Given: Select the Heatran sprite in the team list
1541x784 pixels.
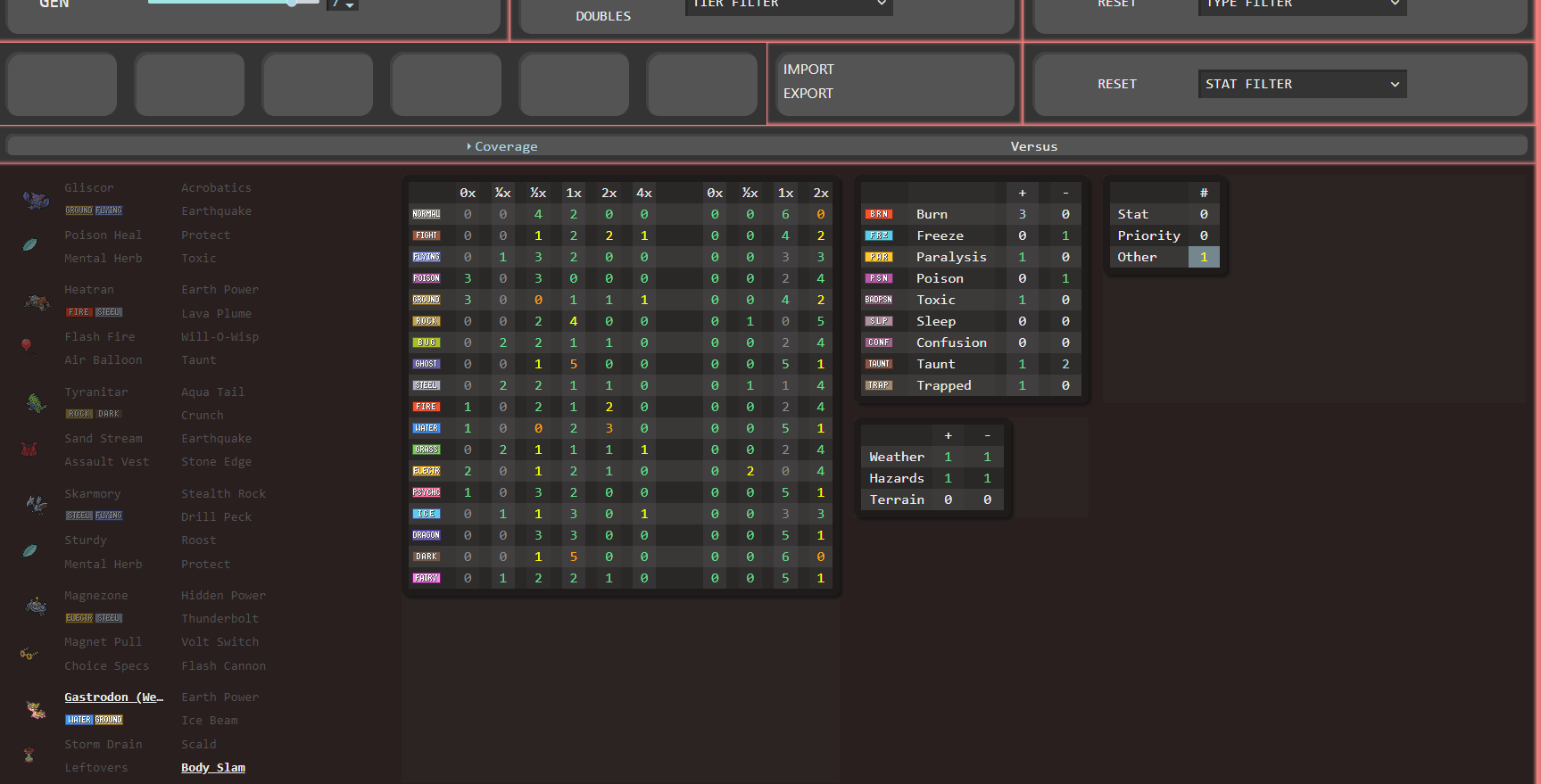Looking at the screenshot, I should coord(37,302).
